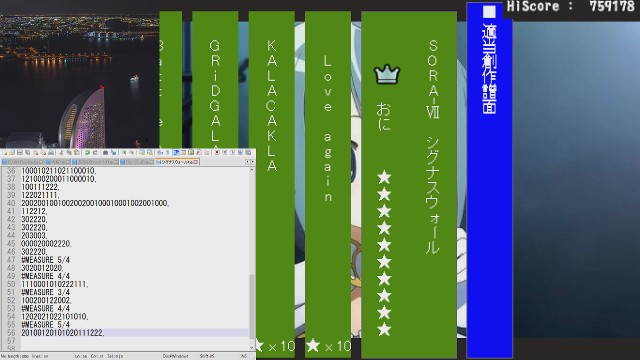Click the green Undo arrow icon
Viewport: 640px width, 360px height.
click(87, 153)
